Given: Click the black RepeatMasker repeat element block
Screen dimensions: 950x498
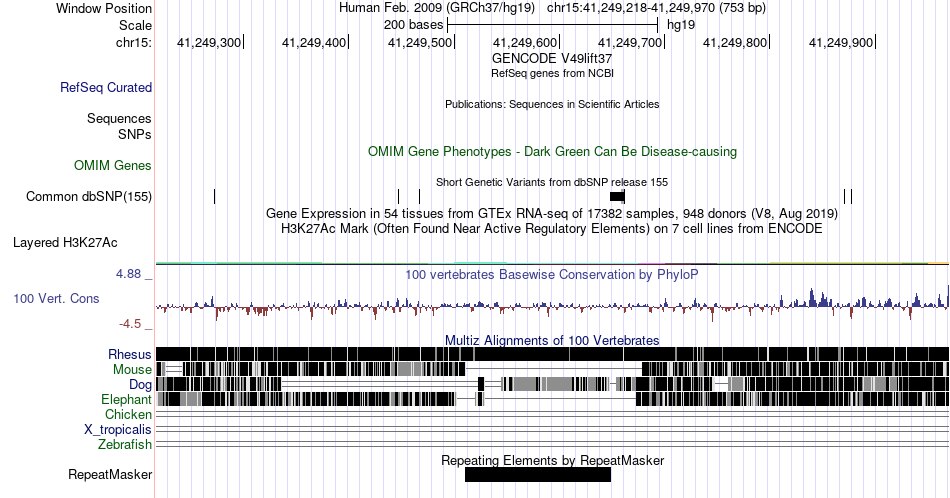Looking at the screenshot, I should click(538, 474).
